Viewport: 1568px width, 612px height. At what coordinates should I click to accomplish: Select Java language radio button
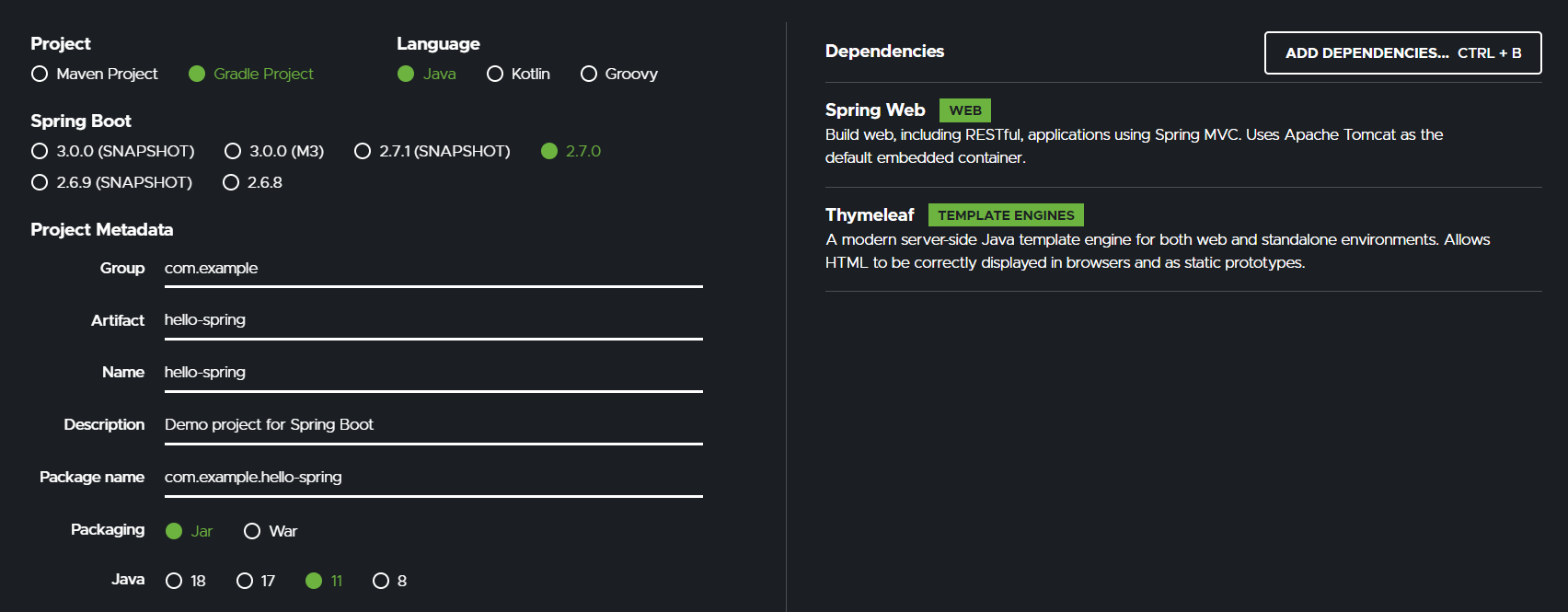pyautogui.click(x=406, y=74)
